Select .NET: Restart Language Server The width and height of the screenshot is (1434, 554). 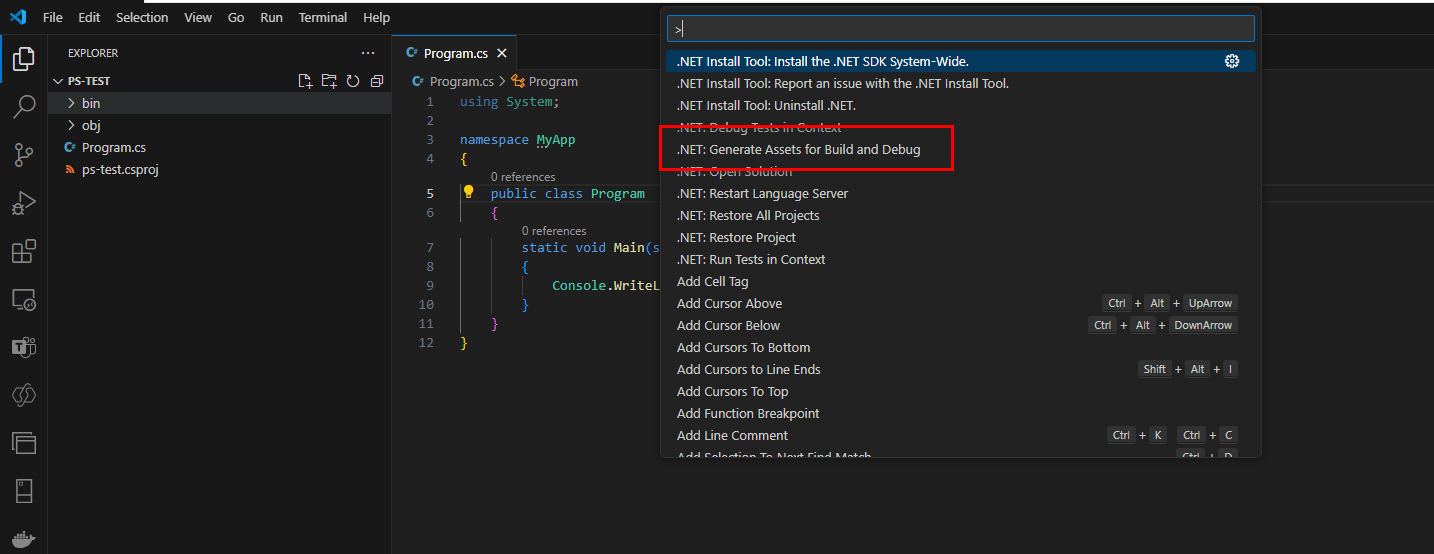960,193
